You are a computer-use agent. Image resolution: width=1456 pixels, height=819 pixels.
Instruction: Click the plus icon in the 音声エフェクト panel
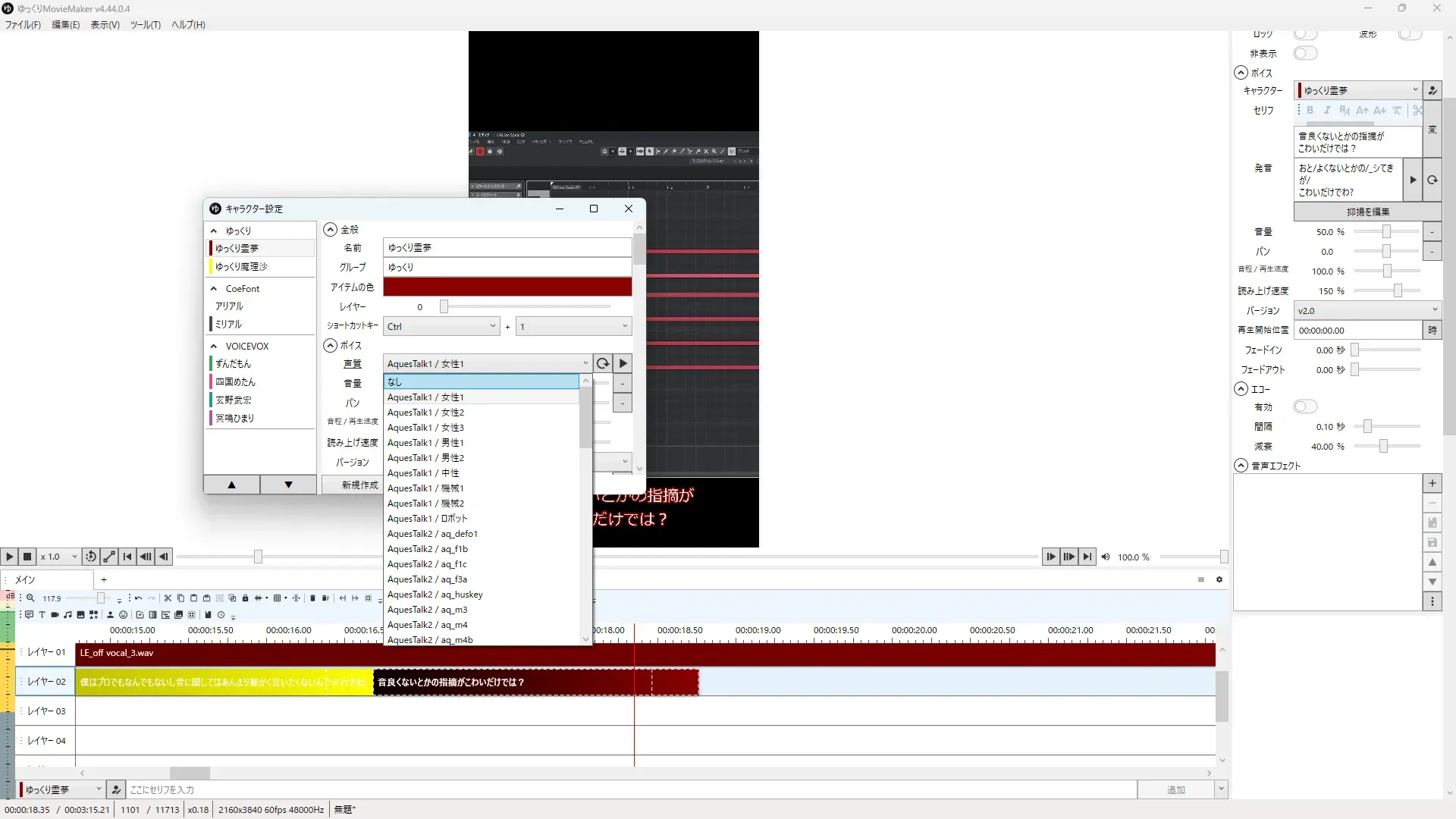[1432, 484]
